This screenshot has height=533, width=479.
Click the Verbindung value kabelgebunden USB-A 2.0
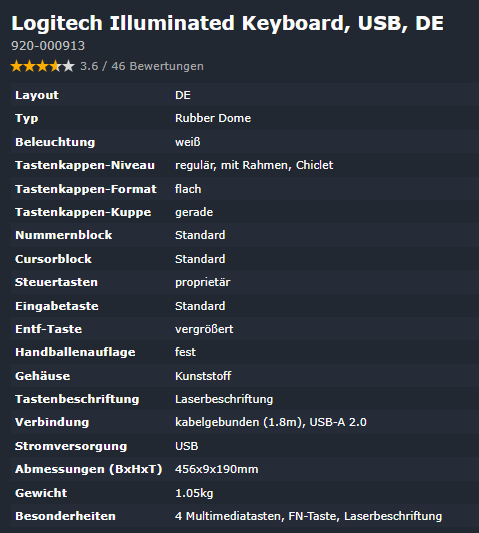[271, 422]
